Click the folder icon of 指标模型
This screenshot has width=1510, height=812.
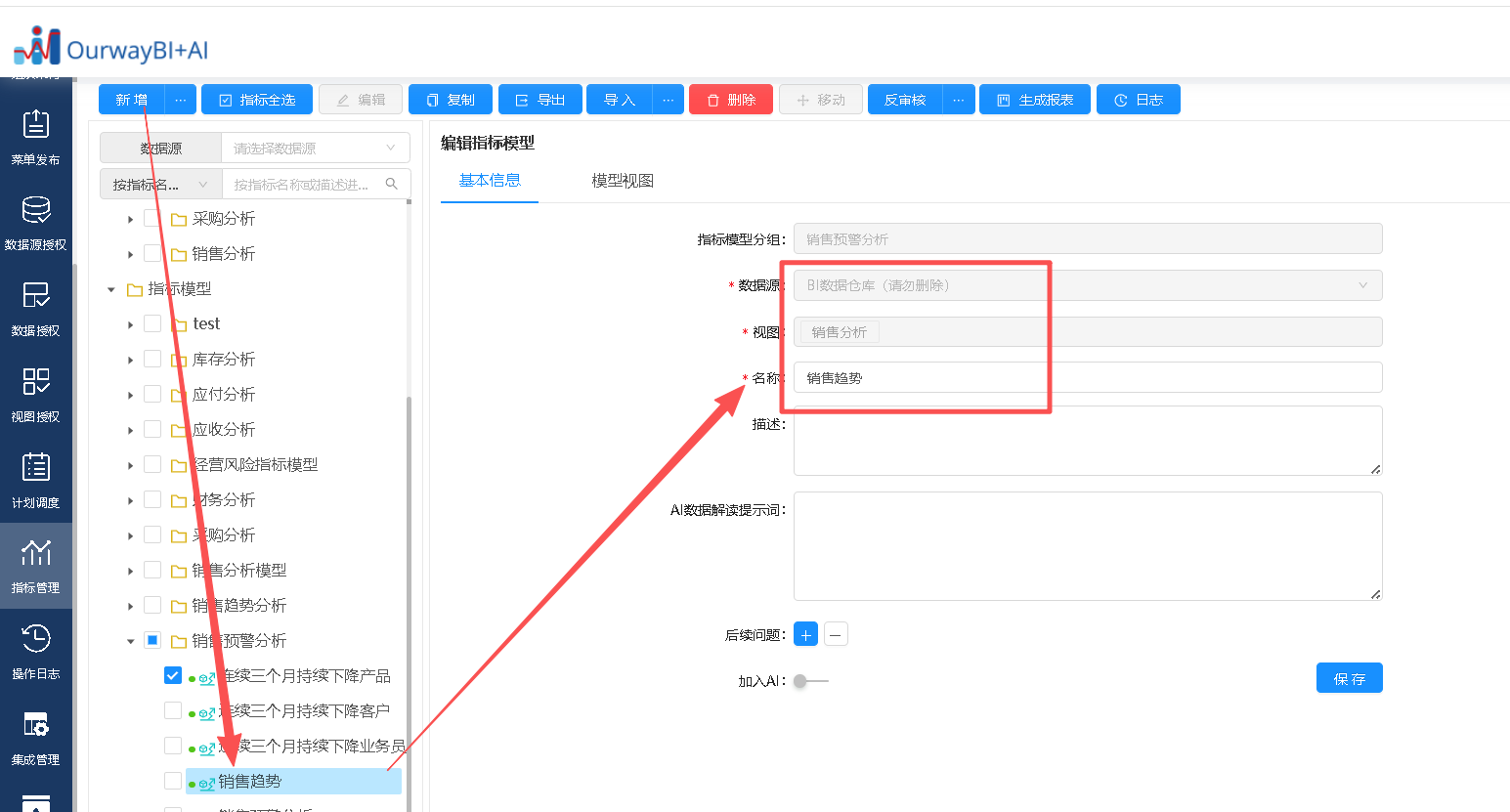click(135, 289)
